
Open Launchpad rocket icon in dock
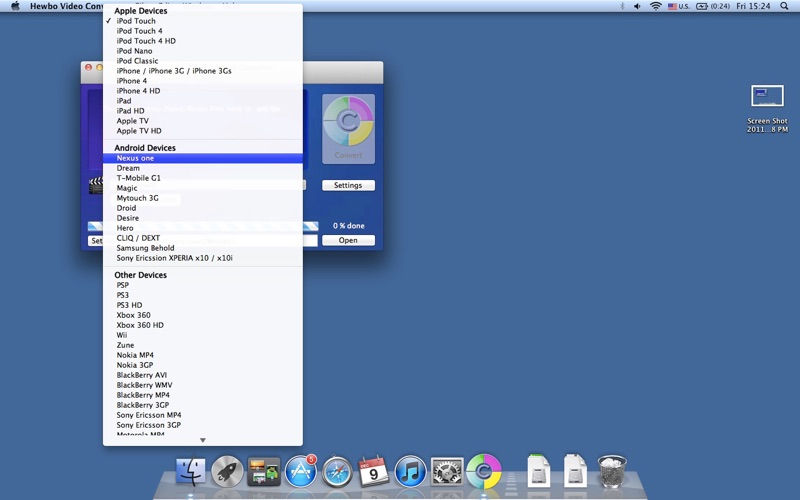(227, 470)
